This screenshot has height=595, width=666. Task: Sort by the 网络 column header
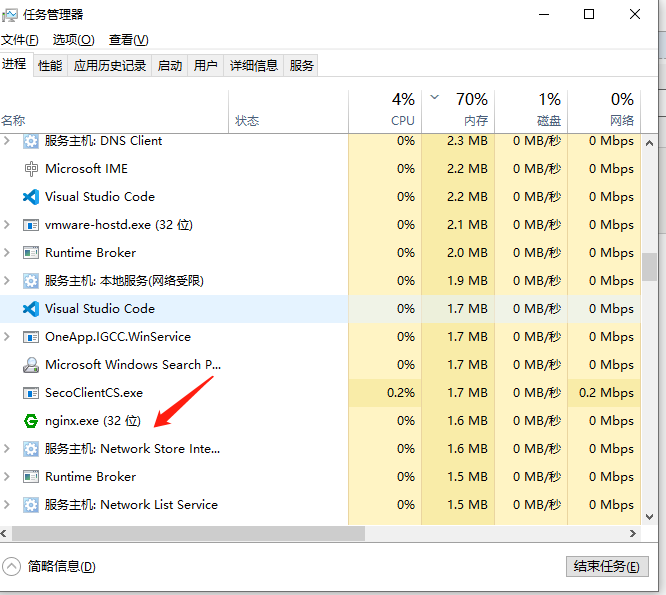tap(604, 112)
